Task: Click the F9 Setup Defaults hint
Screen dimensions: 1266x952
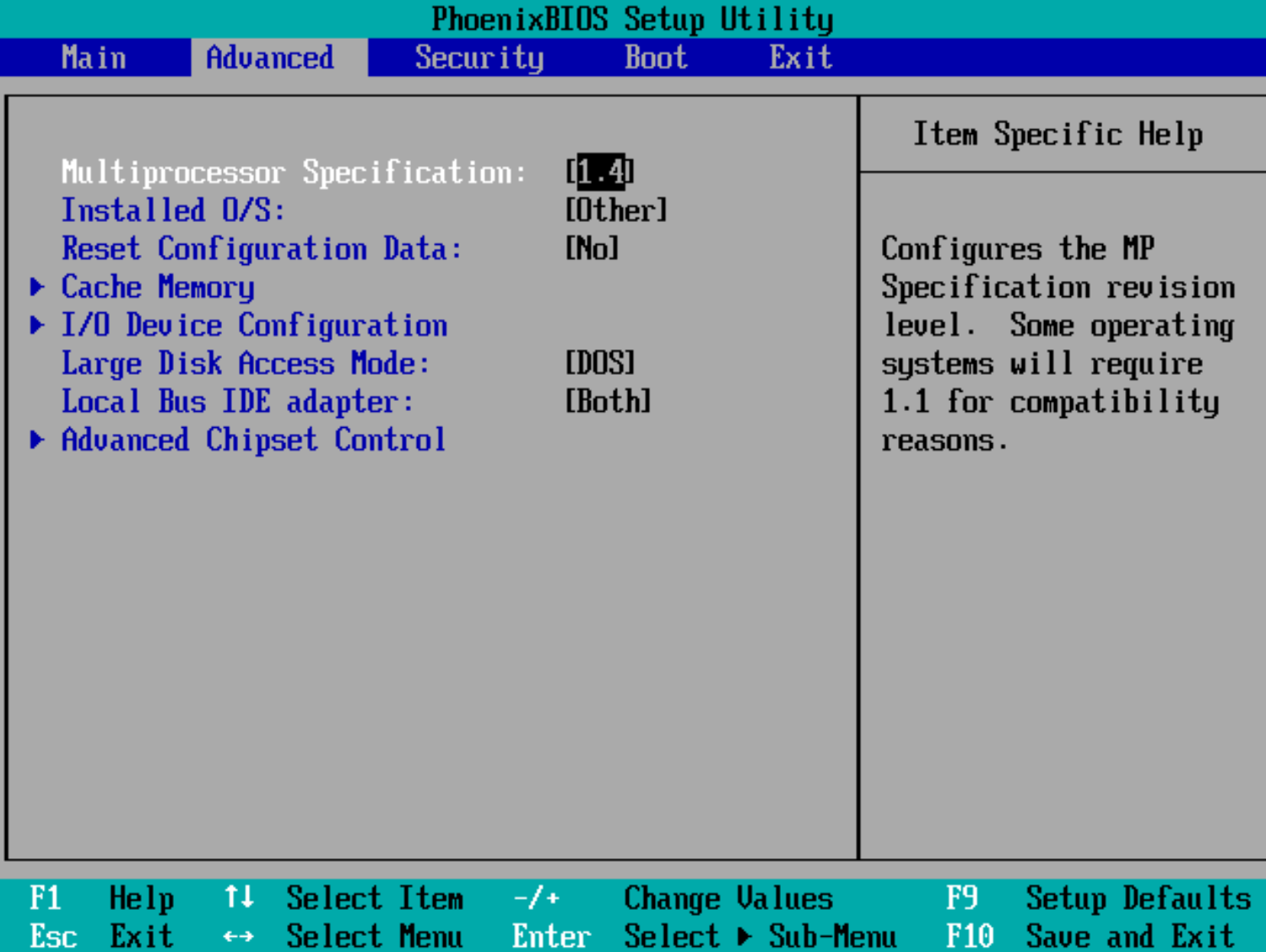Action: (1097, 898)
